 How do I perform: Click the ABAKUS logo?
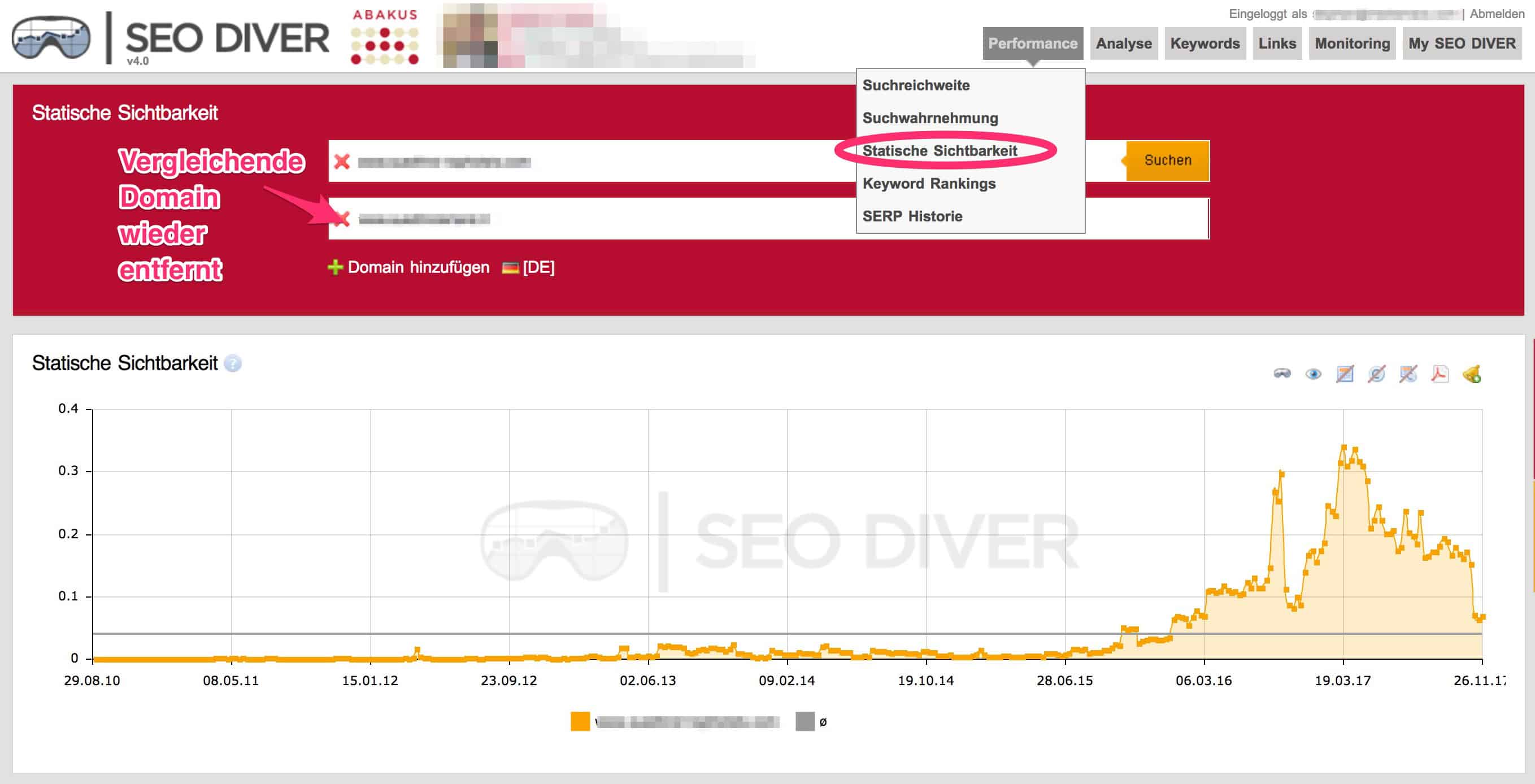coord(385,36)
